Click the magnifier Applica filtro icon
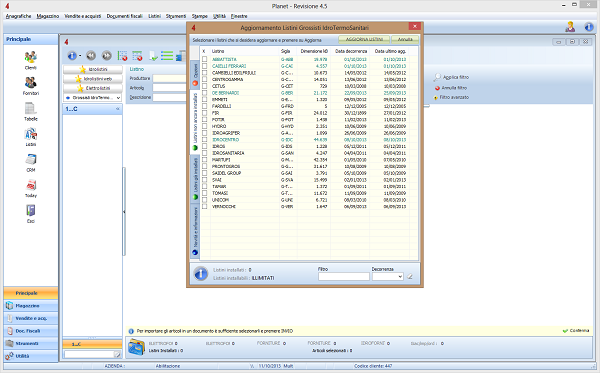Screen dimensions: 600x373 [437, 77]
